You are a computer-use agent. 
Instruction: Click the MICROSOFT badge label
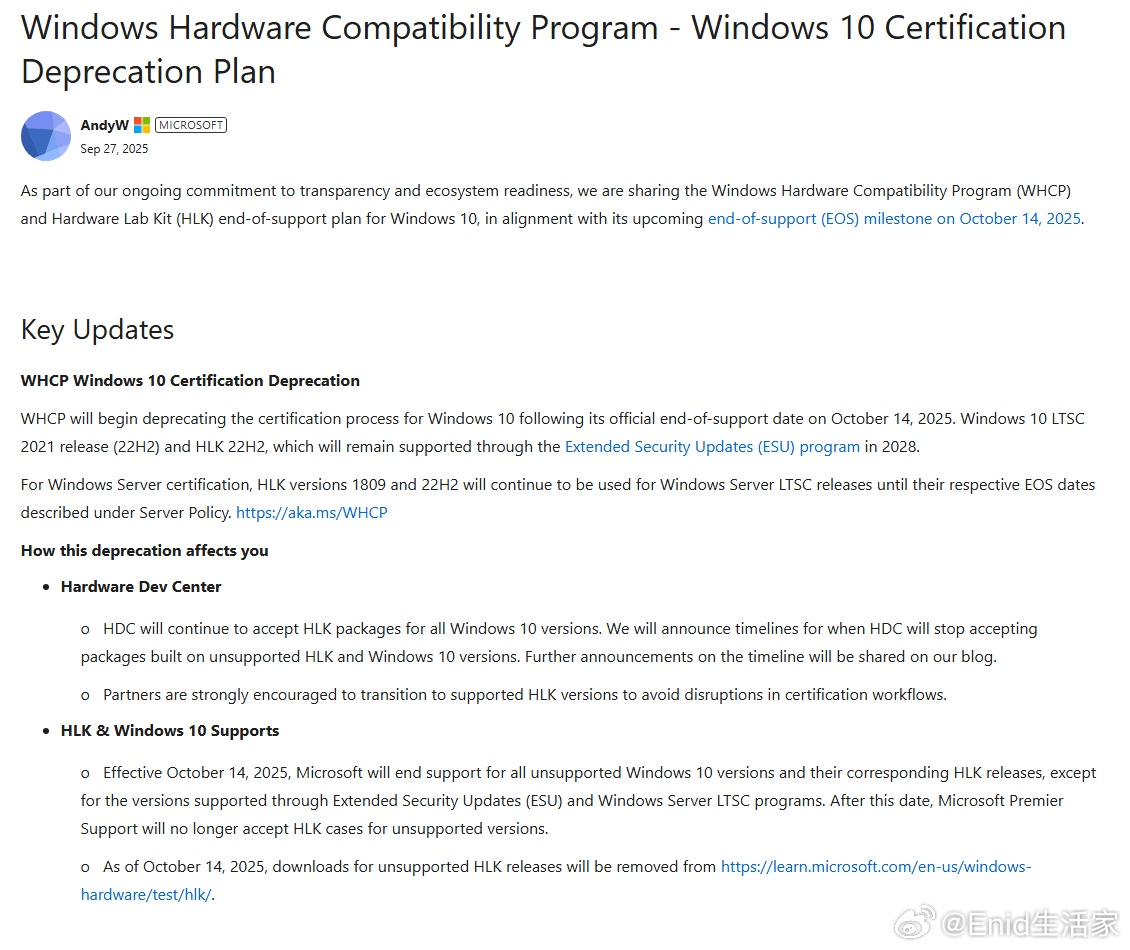point(191,125)
